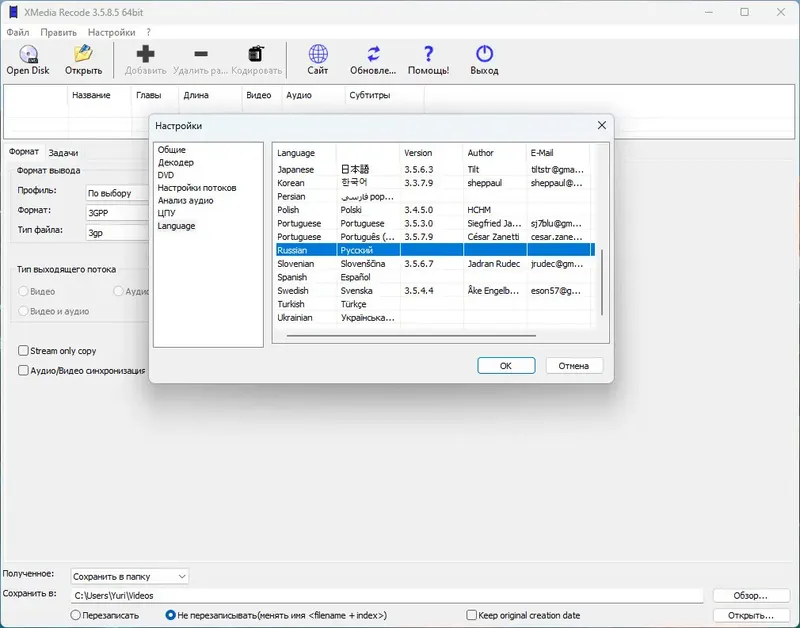Image resolution: width=800 pixels, height=628 pixels.
Task: Open the Формат 3GPP combo box
Action: click(x=118, y=213)
